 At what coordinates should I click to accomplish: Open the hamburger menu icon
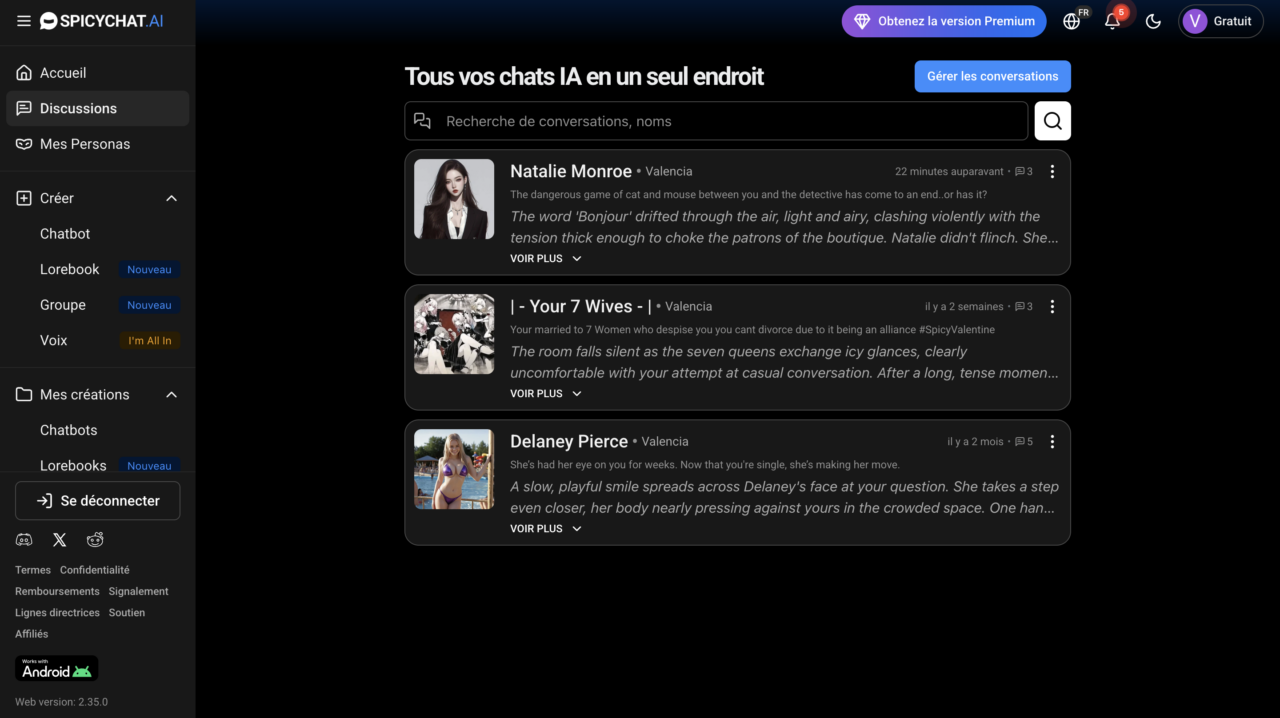pos(24,21)
